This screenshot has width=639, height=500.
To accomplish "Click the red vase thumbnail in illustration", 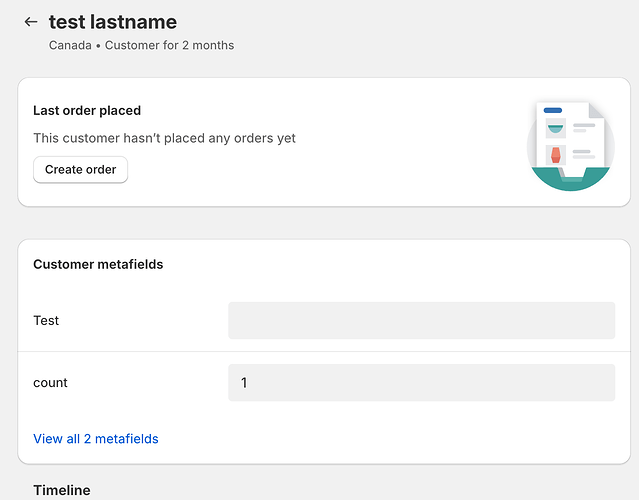I will (555, 155).
